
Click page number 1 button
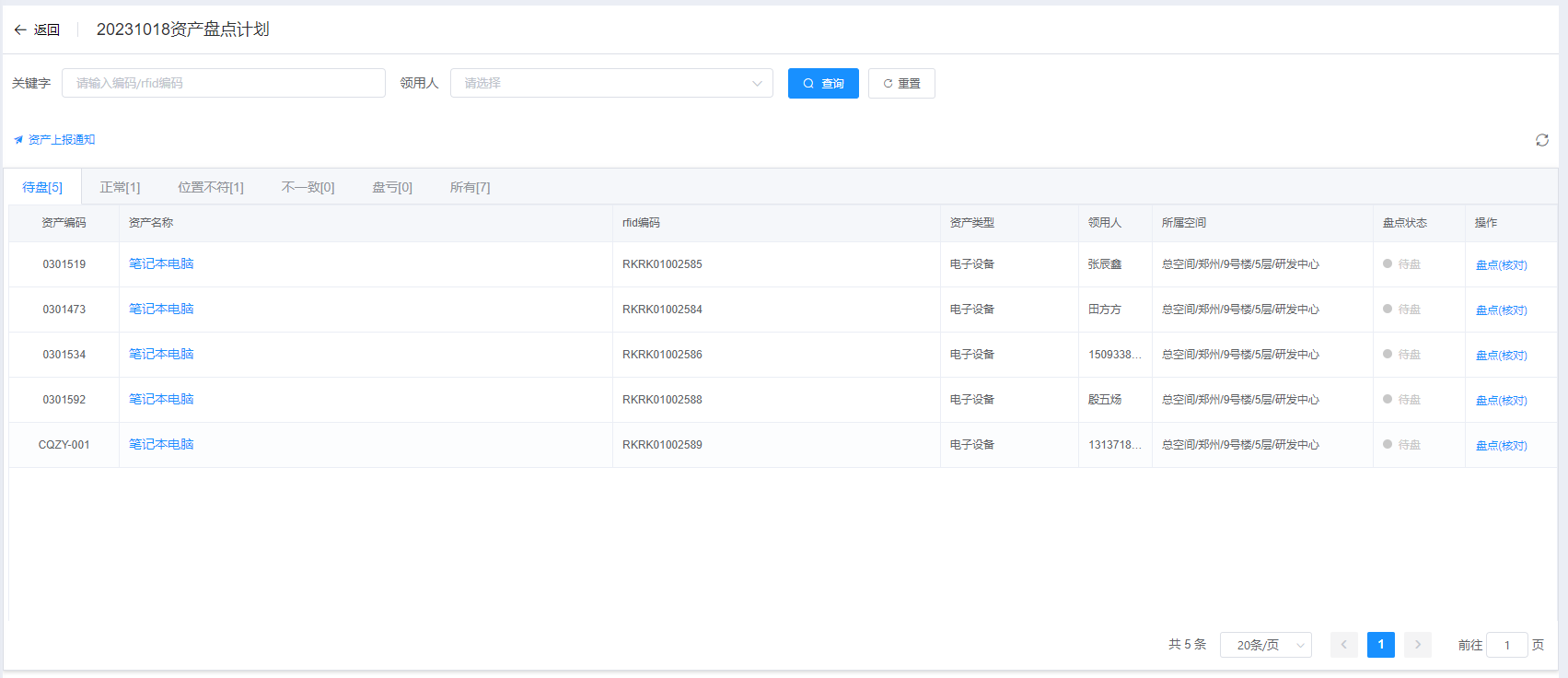1380,645
